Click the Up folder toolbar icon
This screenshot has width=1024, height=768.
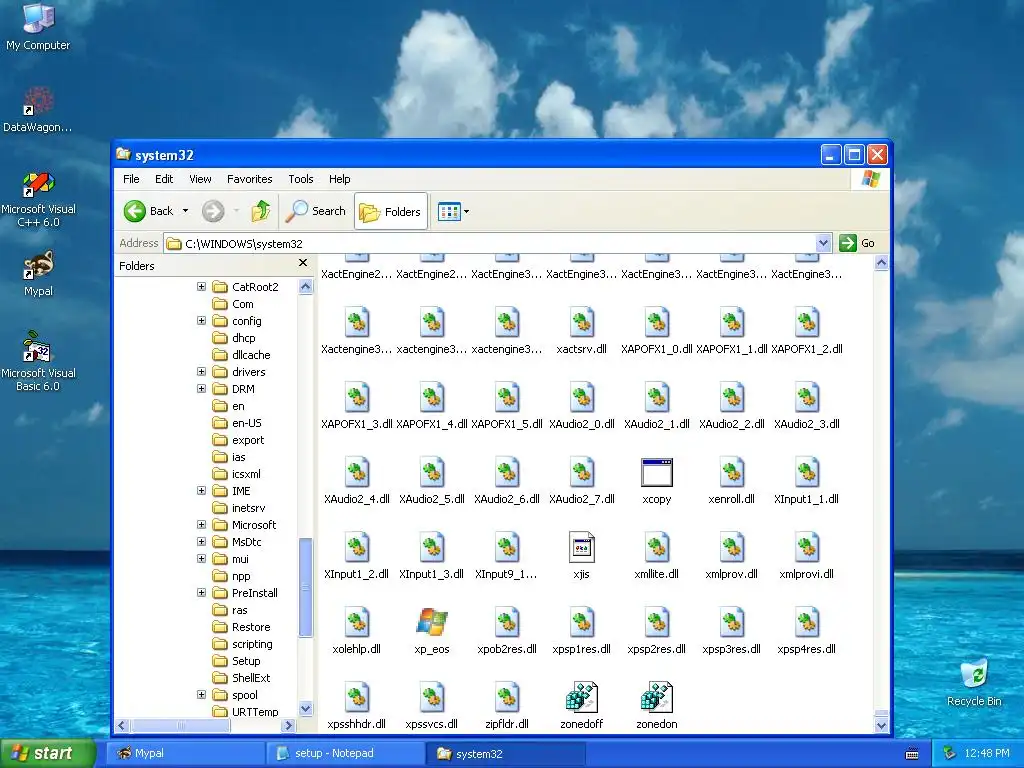click(x=261, y=211)
